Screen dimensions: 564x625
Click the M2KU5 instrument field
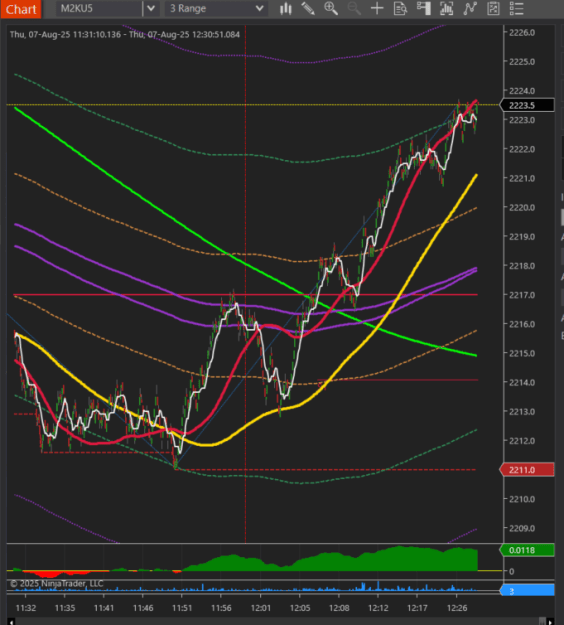pyautogui.click(x=99, y=8)
